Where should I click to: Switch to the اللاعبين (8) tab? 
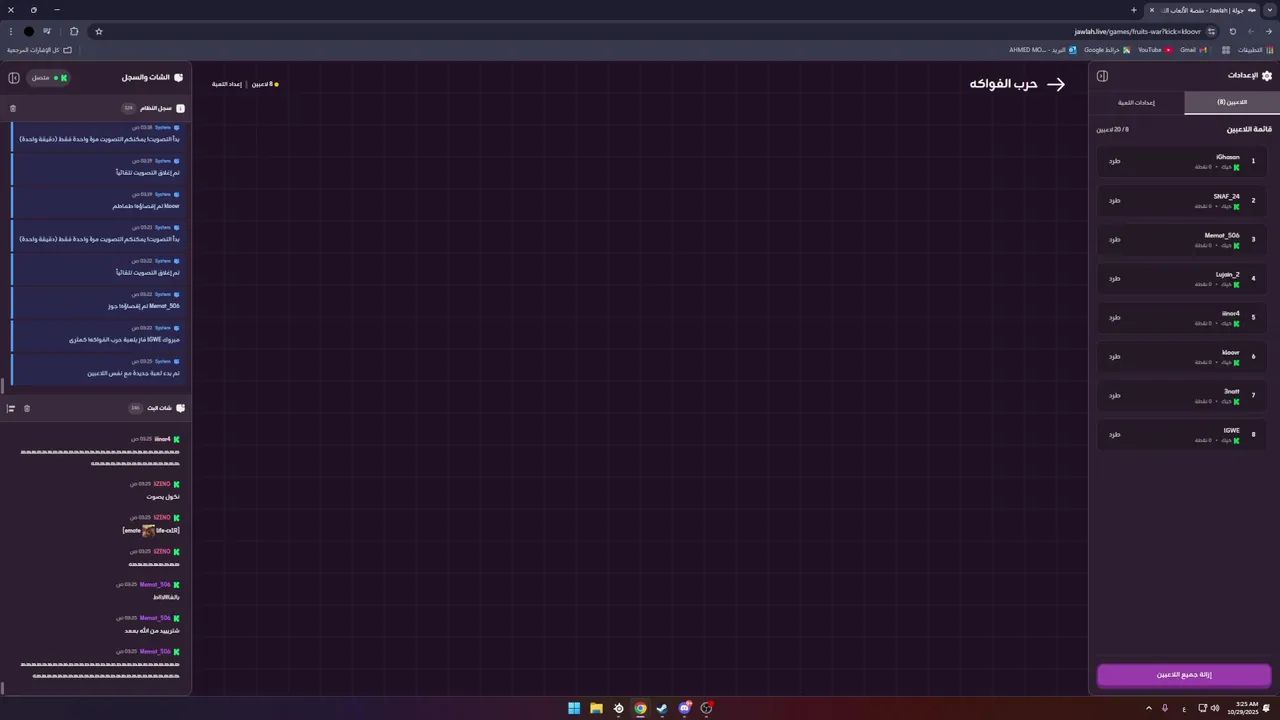(1232, 102)
